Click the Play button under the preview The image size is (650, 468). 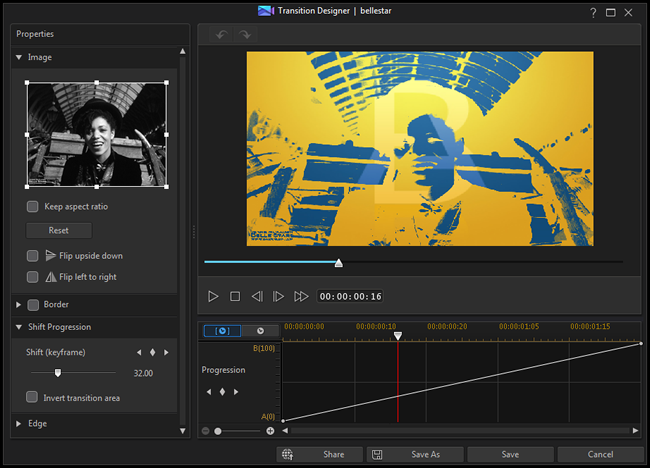click(213, 296)
